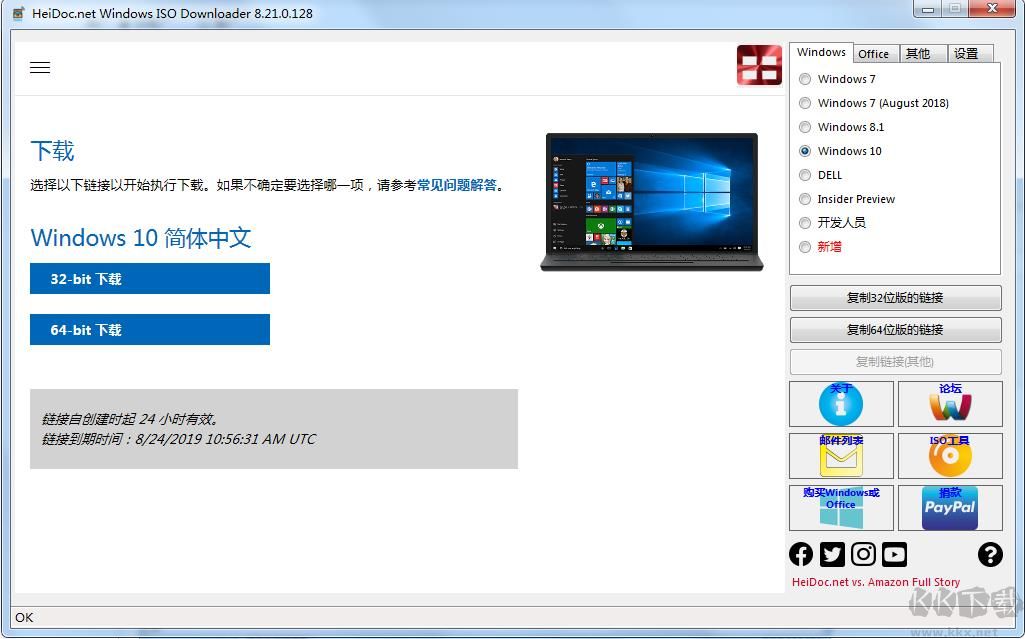
Task: Select the DELL option
Action: tap(805, 175)
